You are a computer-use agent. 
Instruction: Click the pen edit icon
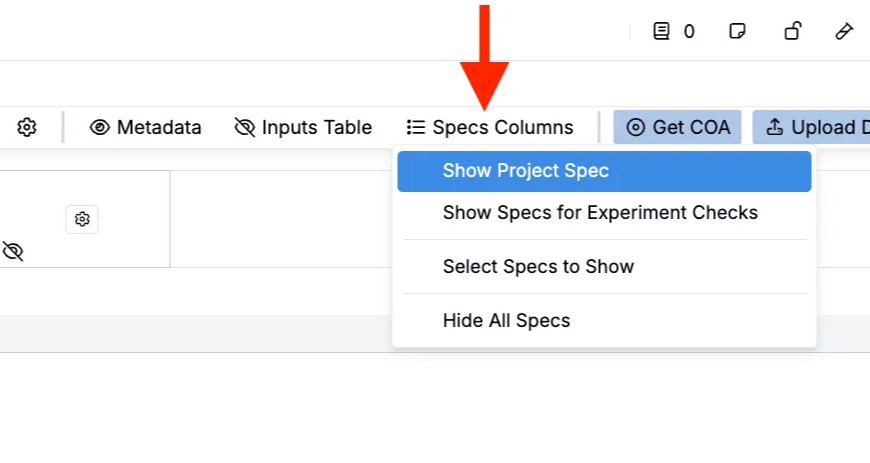click(844, 31)
